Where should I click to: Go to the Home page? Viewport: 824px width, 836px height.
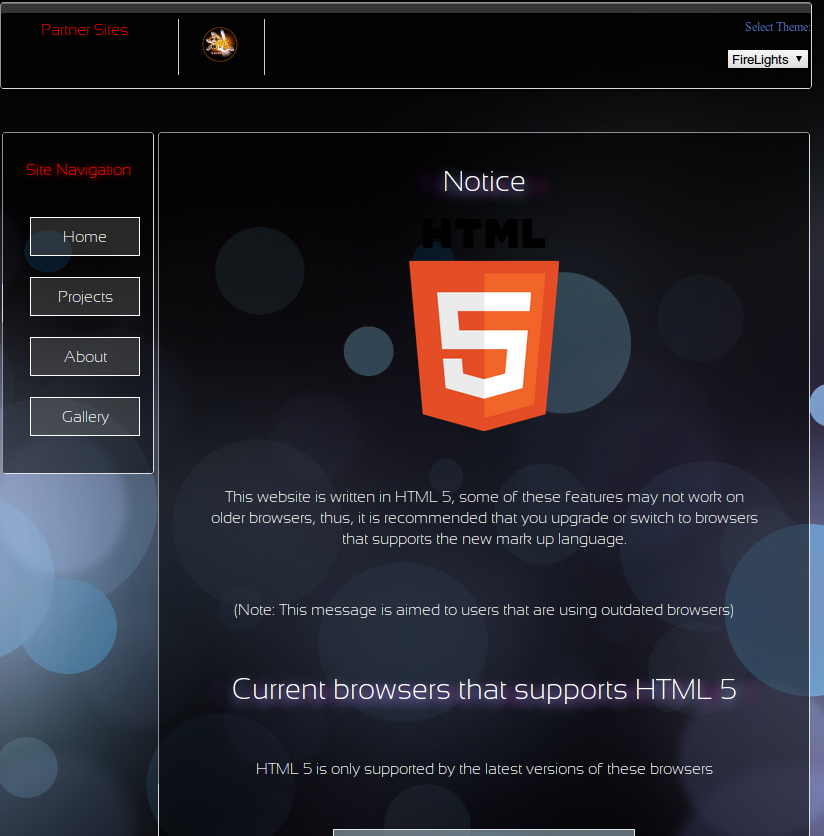[x=85, y=236]
